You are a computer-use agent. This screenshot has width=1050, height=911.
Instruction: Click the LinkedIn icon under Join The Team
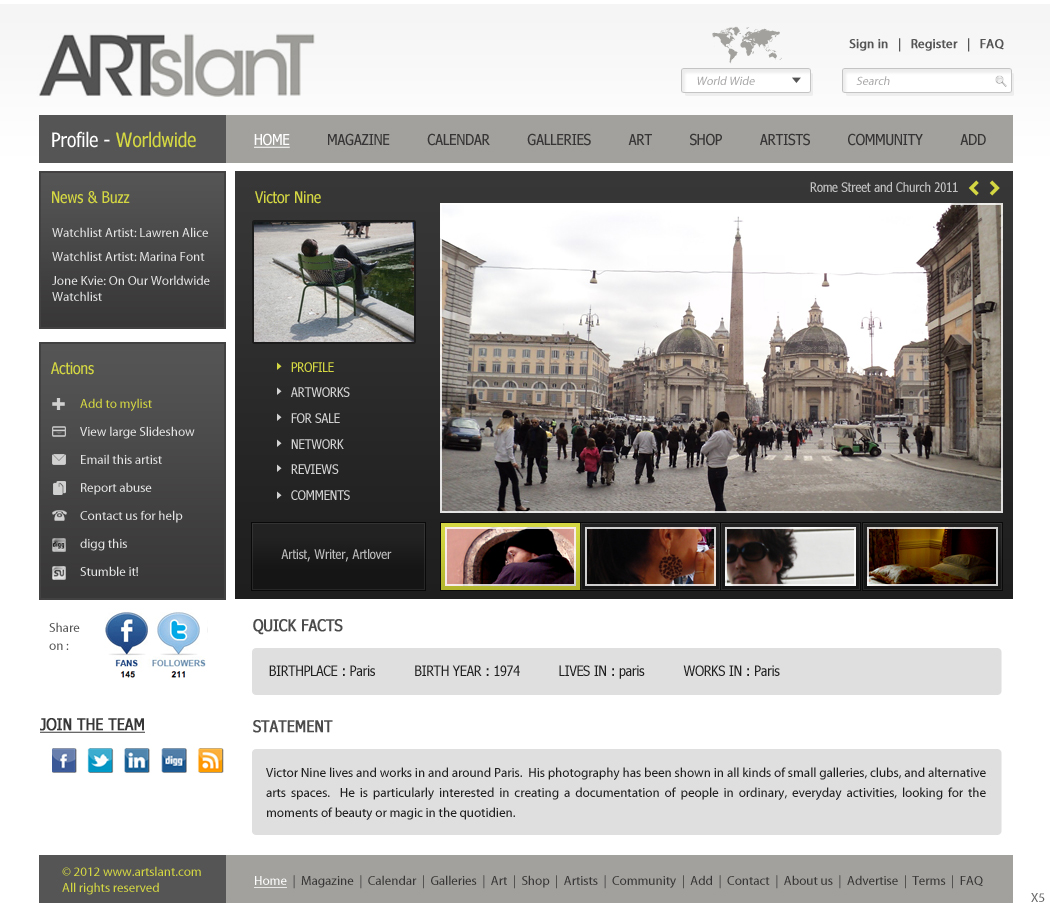pos(137,760)
